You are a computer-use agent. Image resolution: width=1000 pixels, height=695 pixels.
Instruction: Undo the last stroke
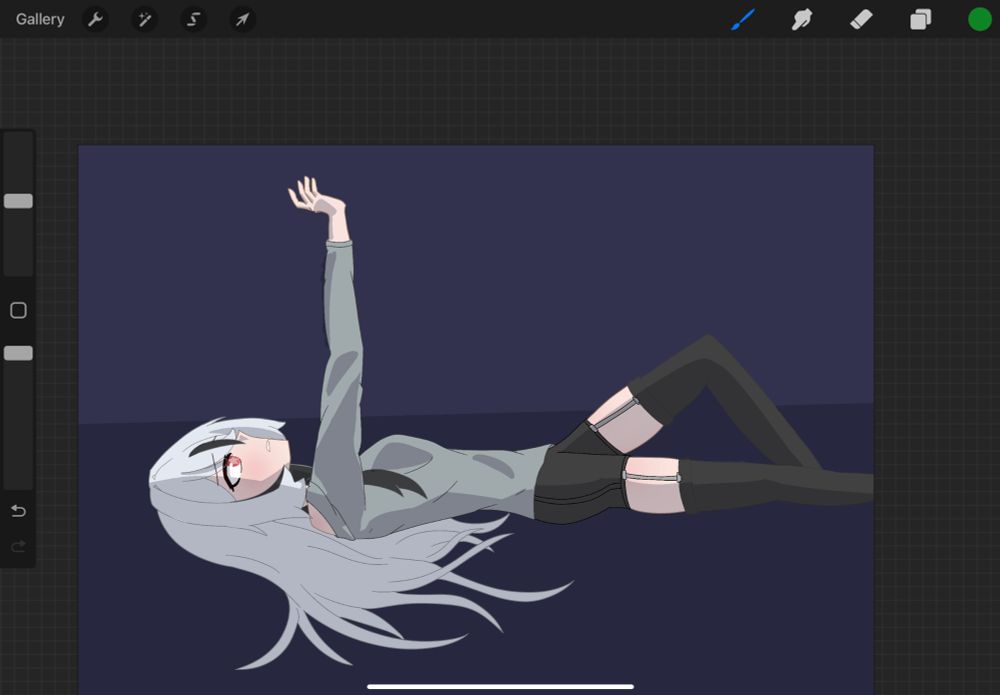(18, 511)
